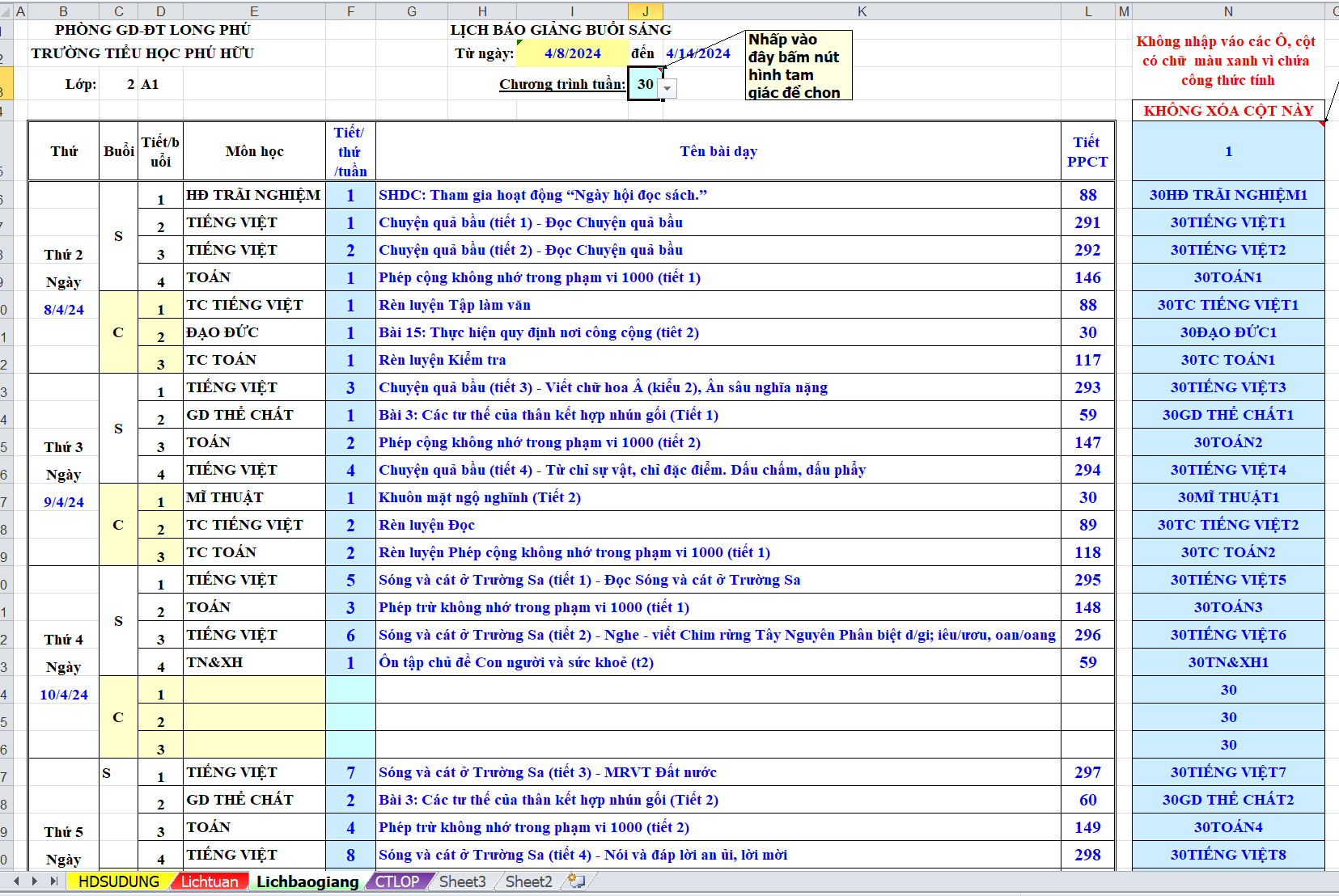1339x896 pixels.
Task: Click the '30ĐẠO ĐỨC1' formula cell
Action: pos(1228,332)
